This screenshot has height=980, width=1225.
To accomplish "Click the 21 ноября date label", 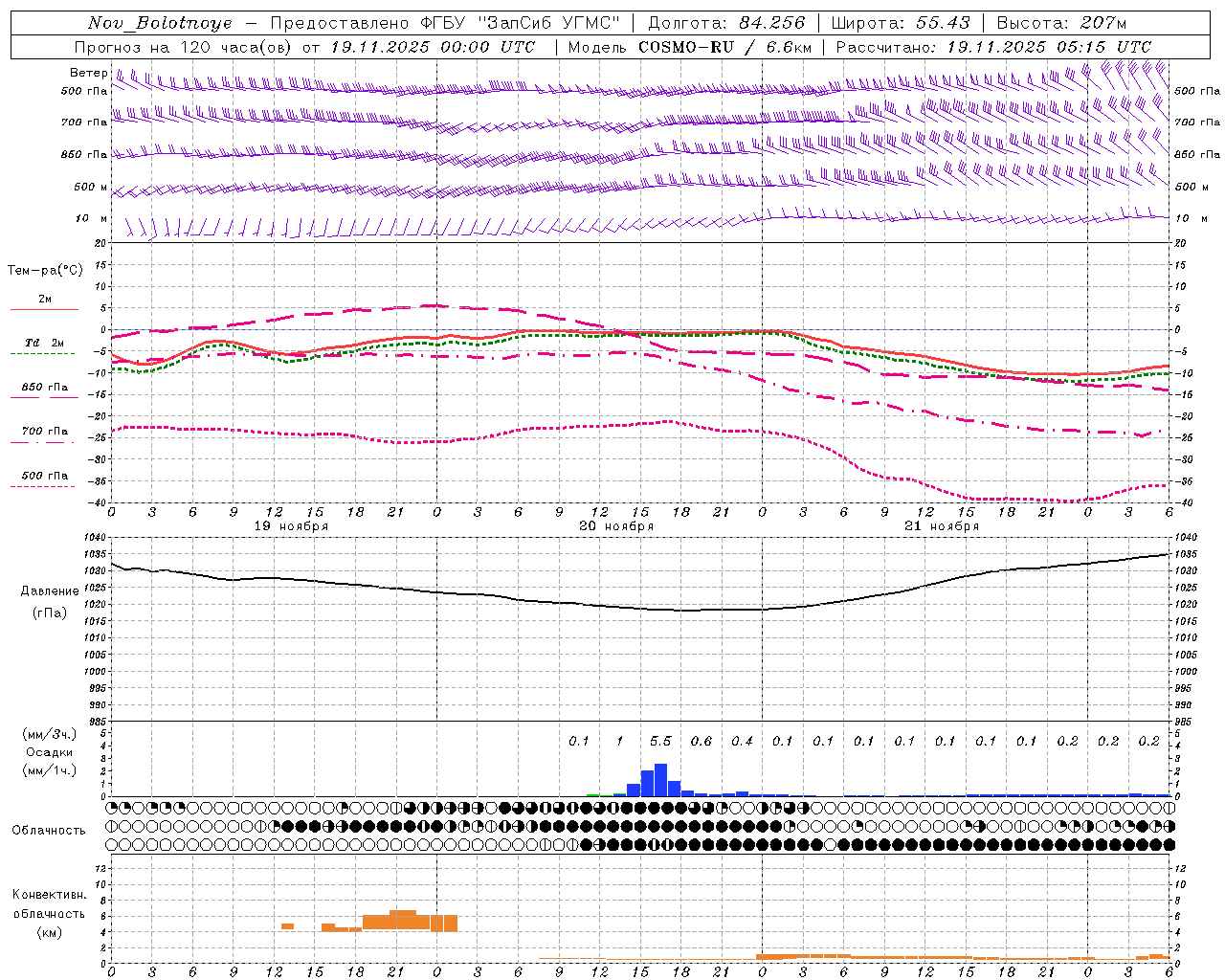I will coord(942,526).
